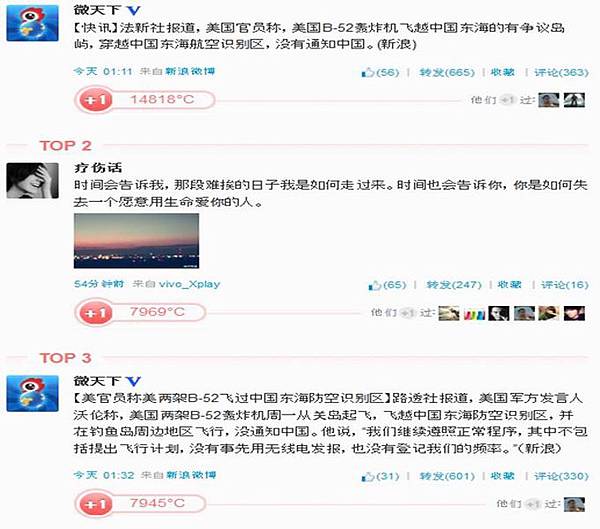Open 评论(330) comments link
600x529 pixels.
[x=561, y=476]
